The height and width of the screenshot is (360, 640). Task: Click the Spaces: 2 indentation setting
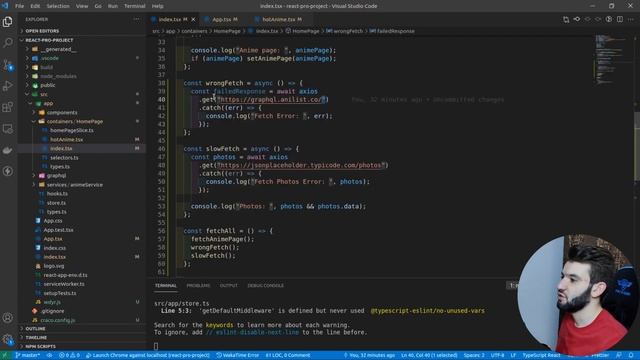click(x=474, y=355)
